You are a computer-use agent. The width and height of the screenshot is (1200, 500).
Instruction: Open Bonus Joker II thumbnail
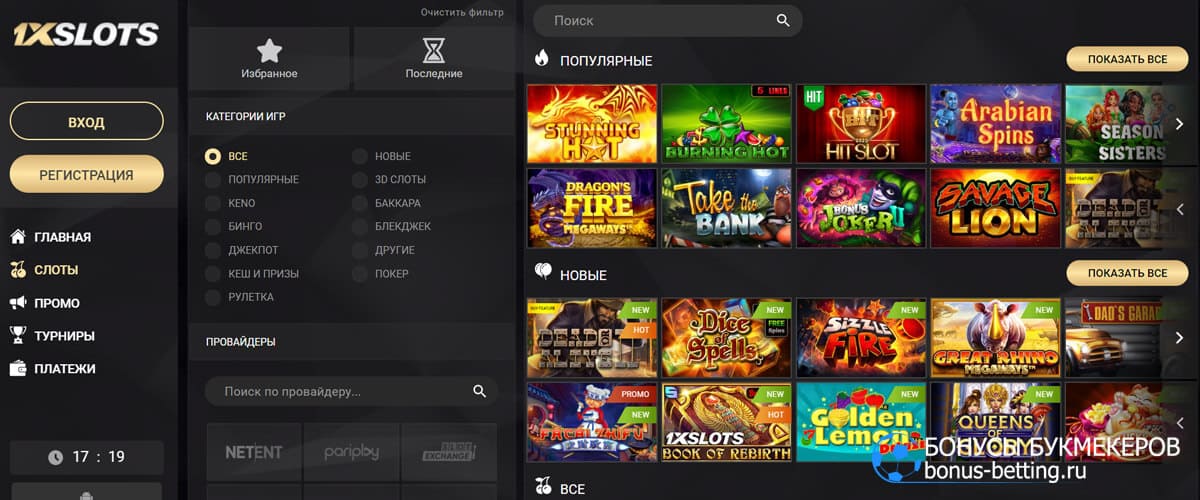point(861,207)
